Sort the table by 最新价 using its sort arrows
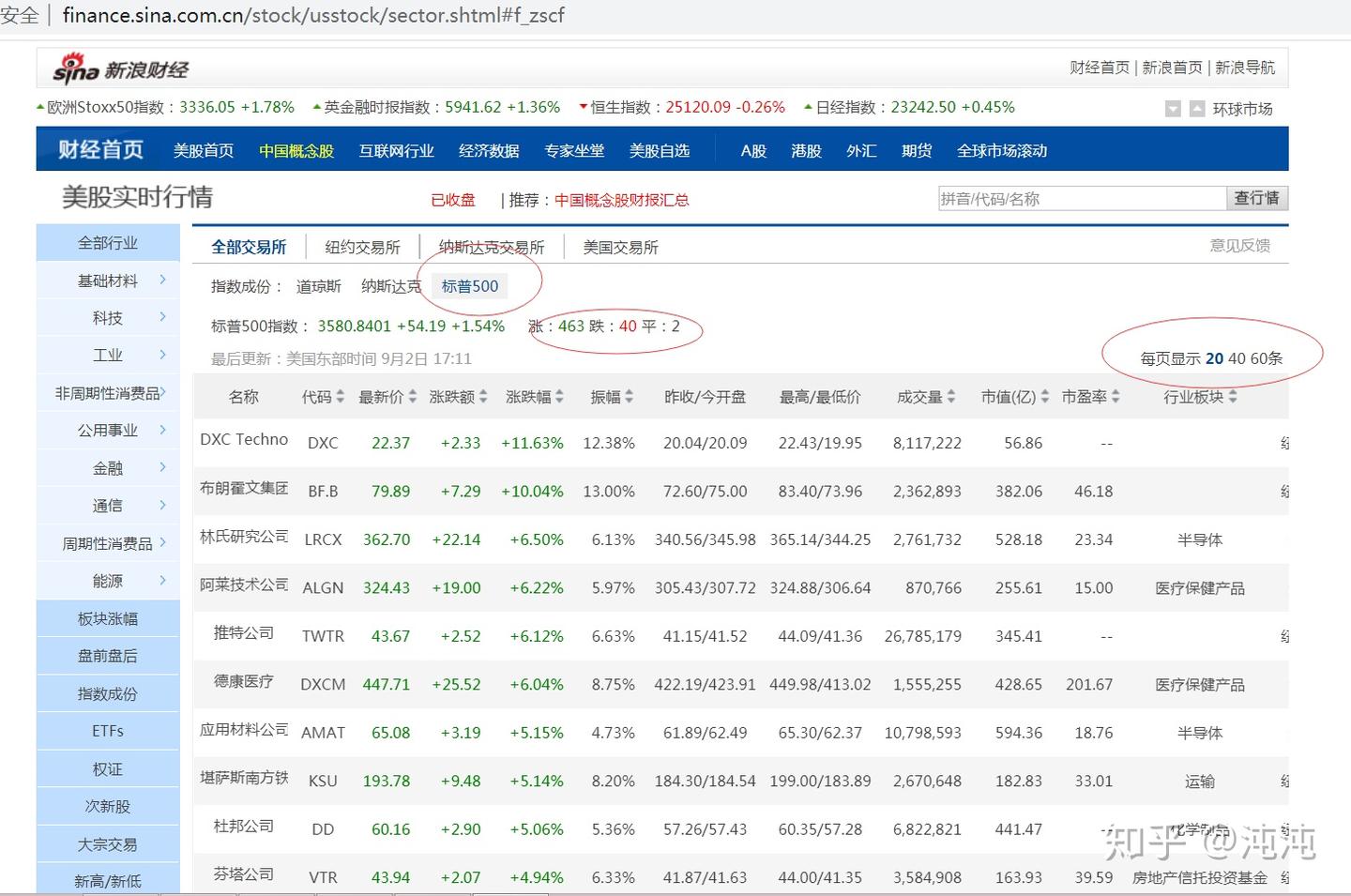 411,396
